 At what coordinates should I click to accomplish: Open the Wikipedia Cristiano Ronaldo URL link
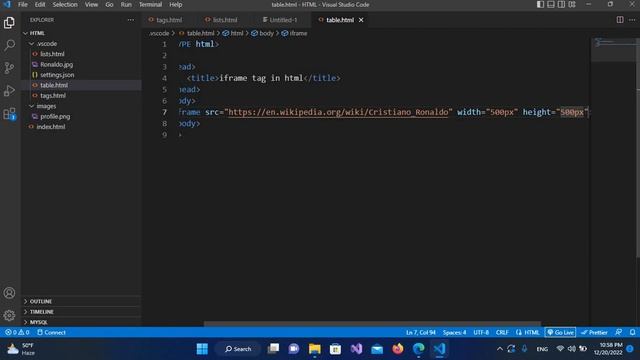click(338, 112)
